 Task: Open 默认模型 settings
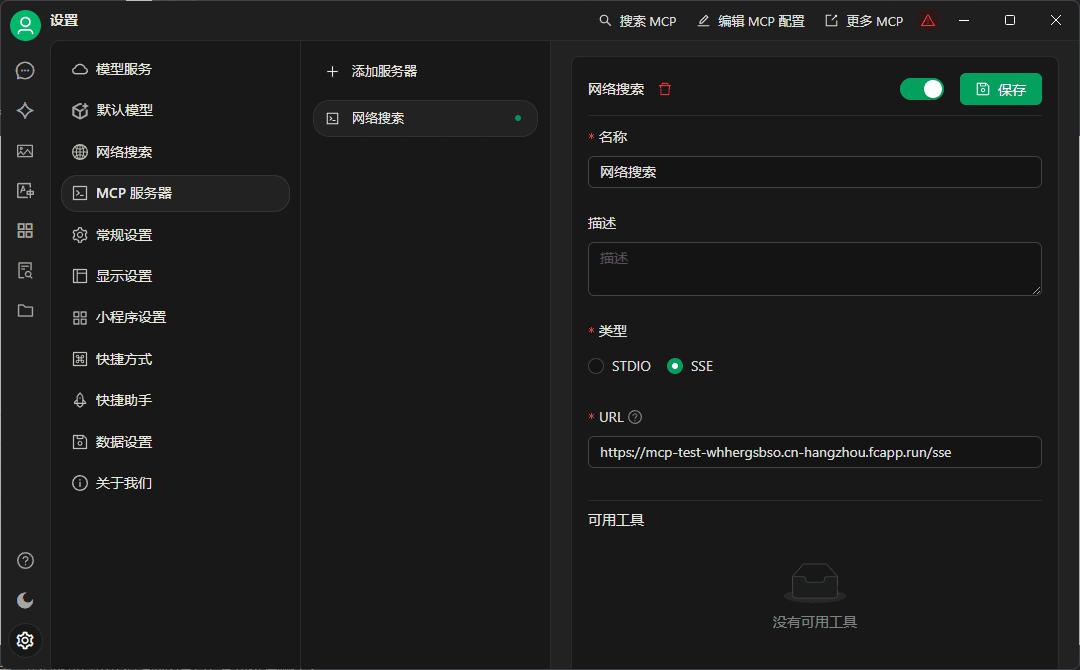pyautogui.click(x=176, y=110)
